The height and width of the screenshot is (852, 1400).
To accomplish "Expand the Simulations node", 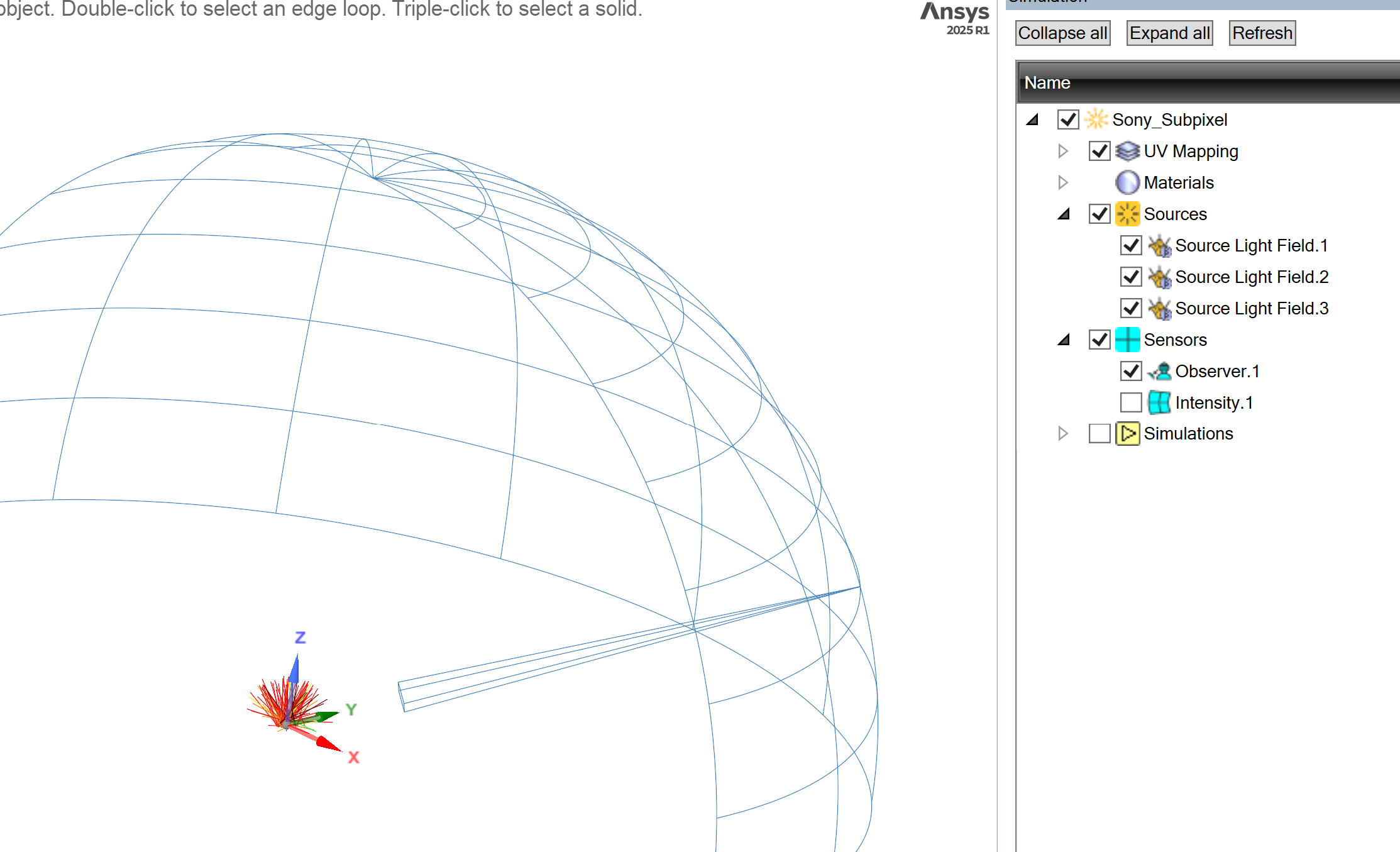I will [x=1063, y=433].
